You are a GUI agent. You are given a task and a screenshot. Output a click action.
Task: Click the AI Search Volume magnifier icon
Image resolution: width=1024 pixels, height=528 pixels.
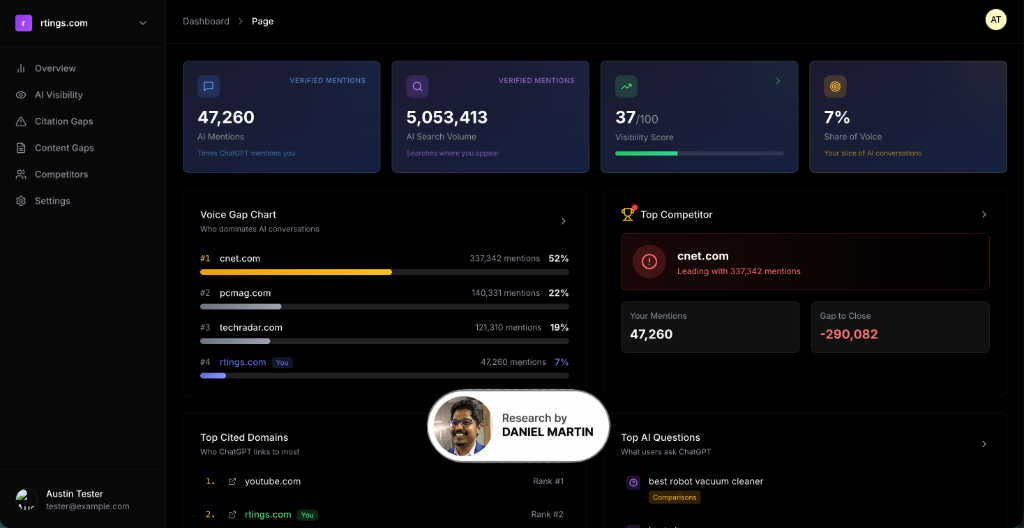pos(417,86)
